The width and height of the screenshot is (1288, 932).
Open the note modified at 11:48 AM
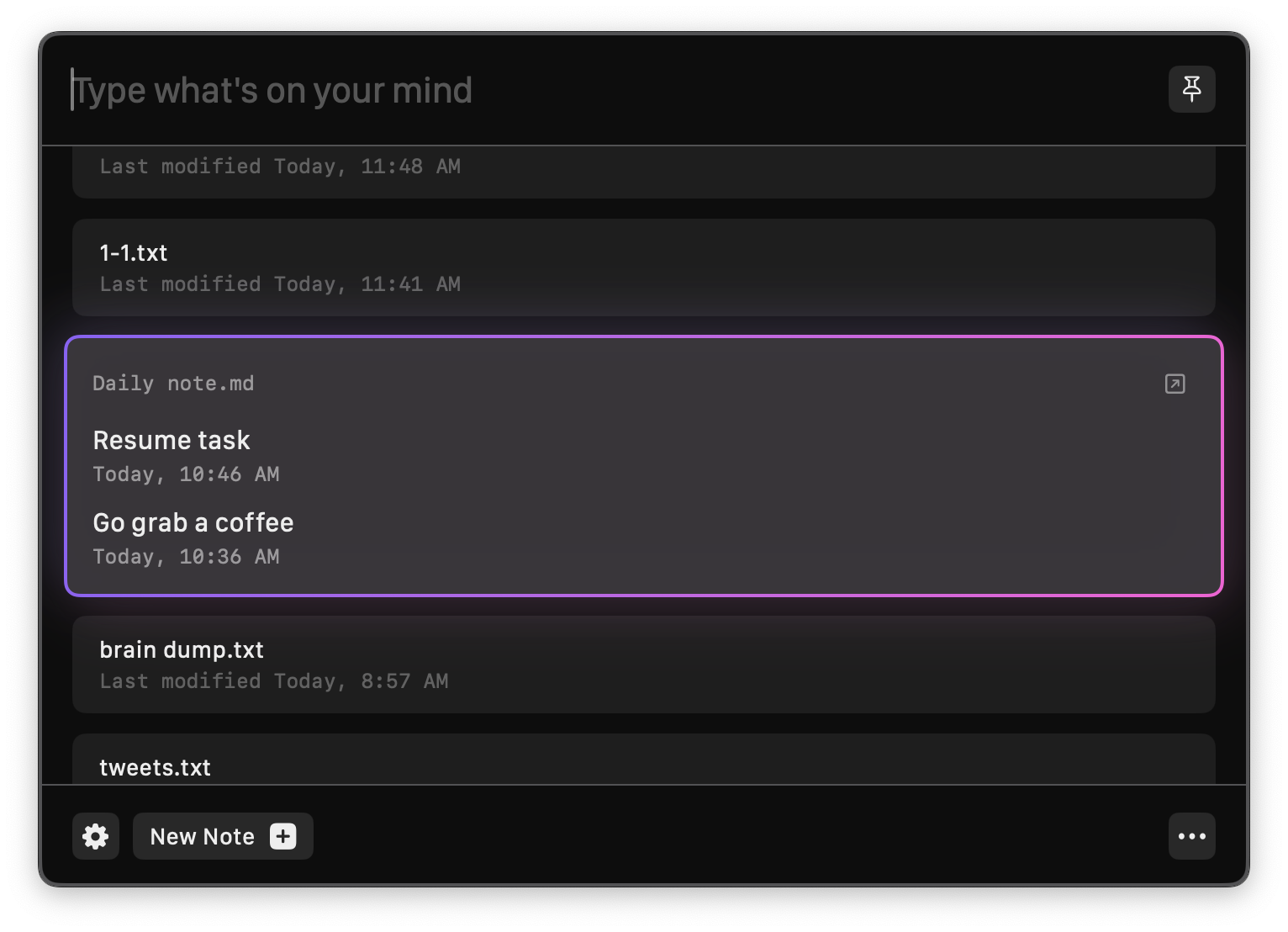[644, 172]
